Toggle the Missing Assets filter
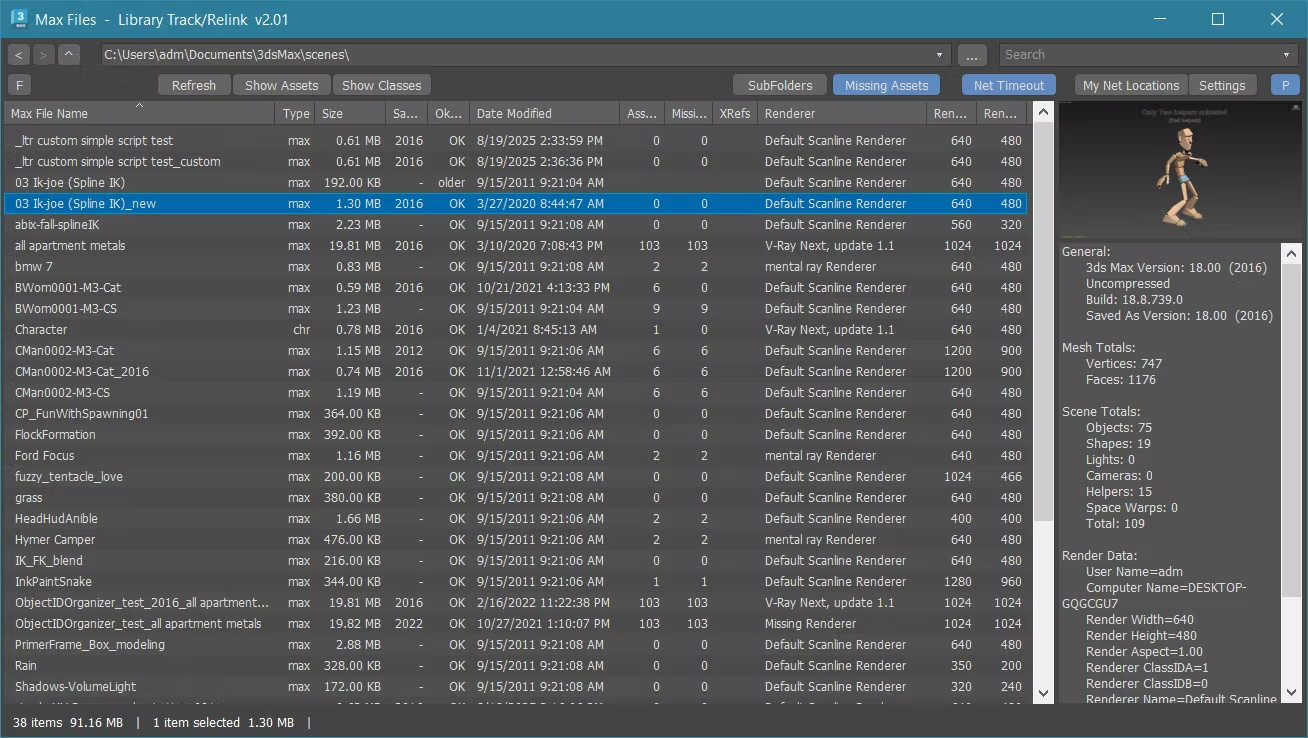Screen dimensions: 1308x738 tap(886, 85)
